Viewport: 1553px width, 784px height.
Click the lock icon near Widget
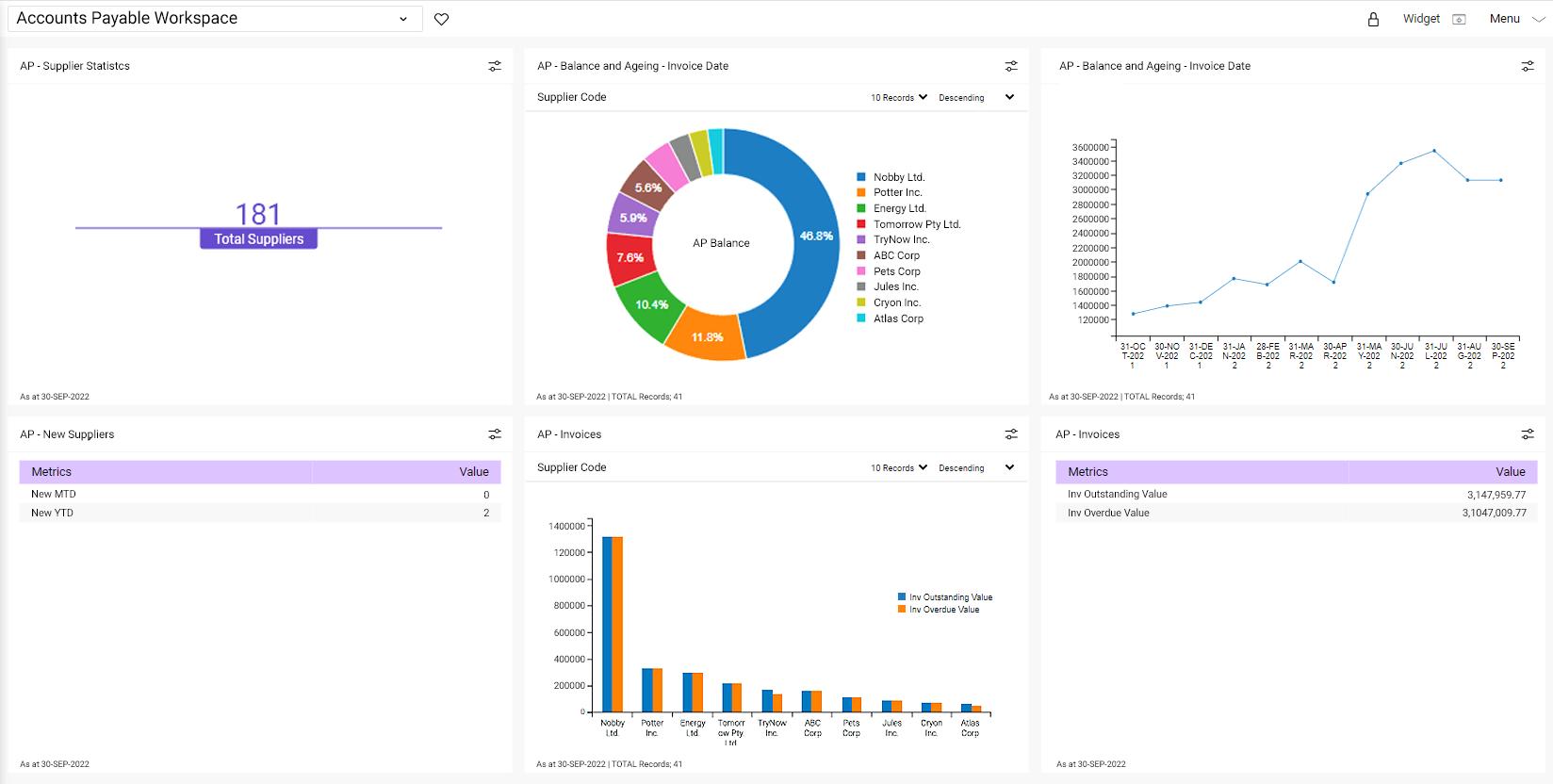pos(1373,19)
